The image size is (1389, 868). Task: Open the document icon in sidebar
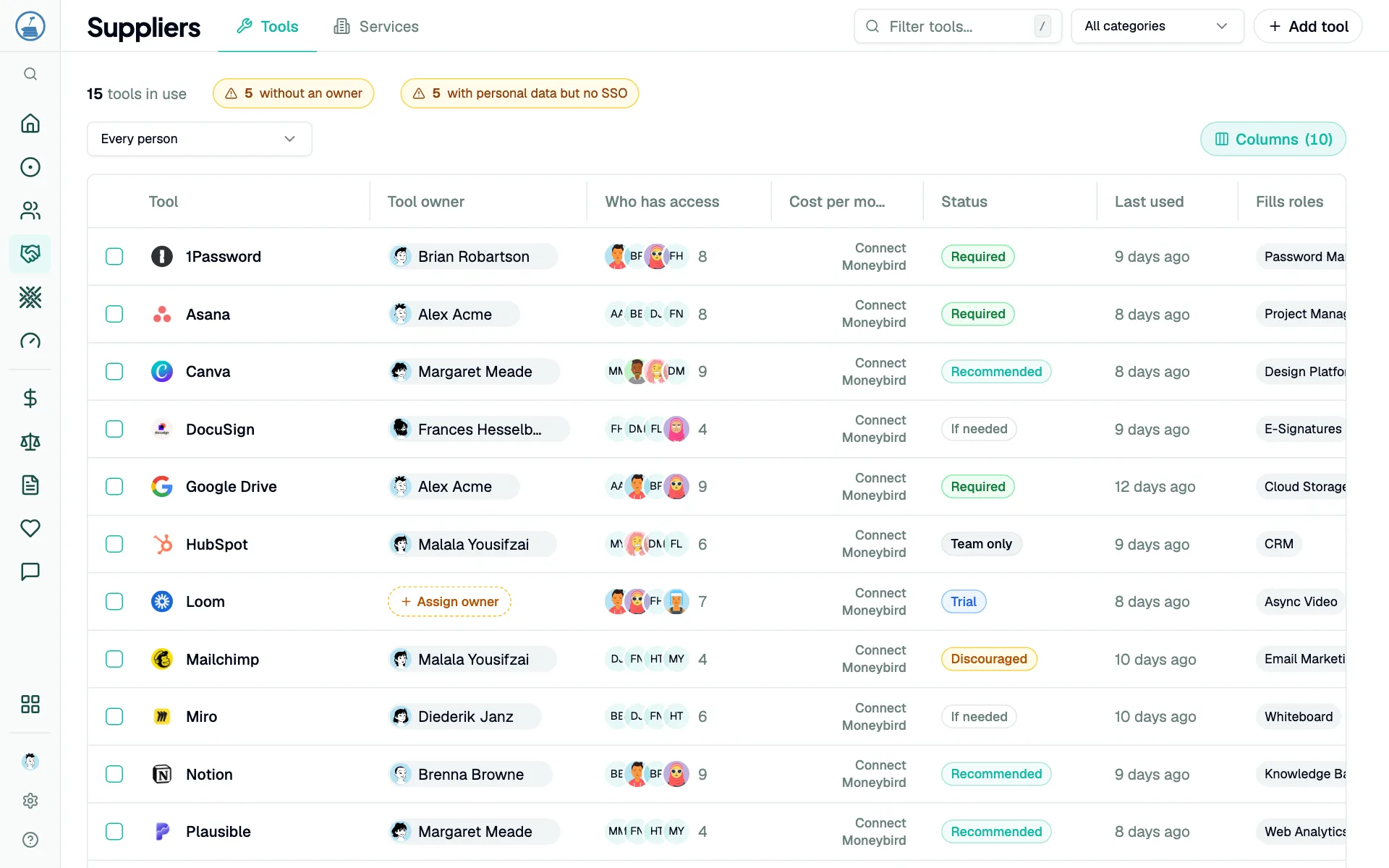point(30,485)
